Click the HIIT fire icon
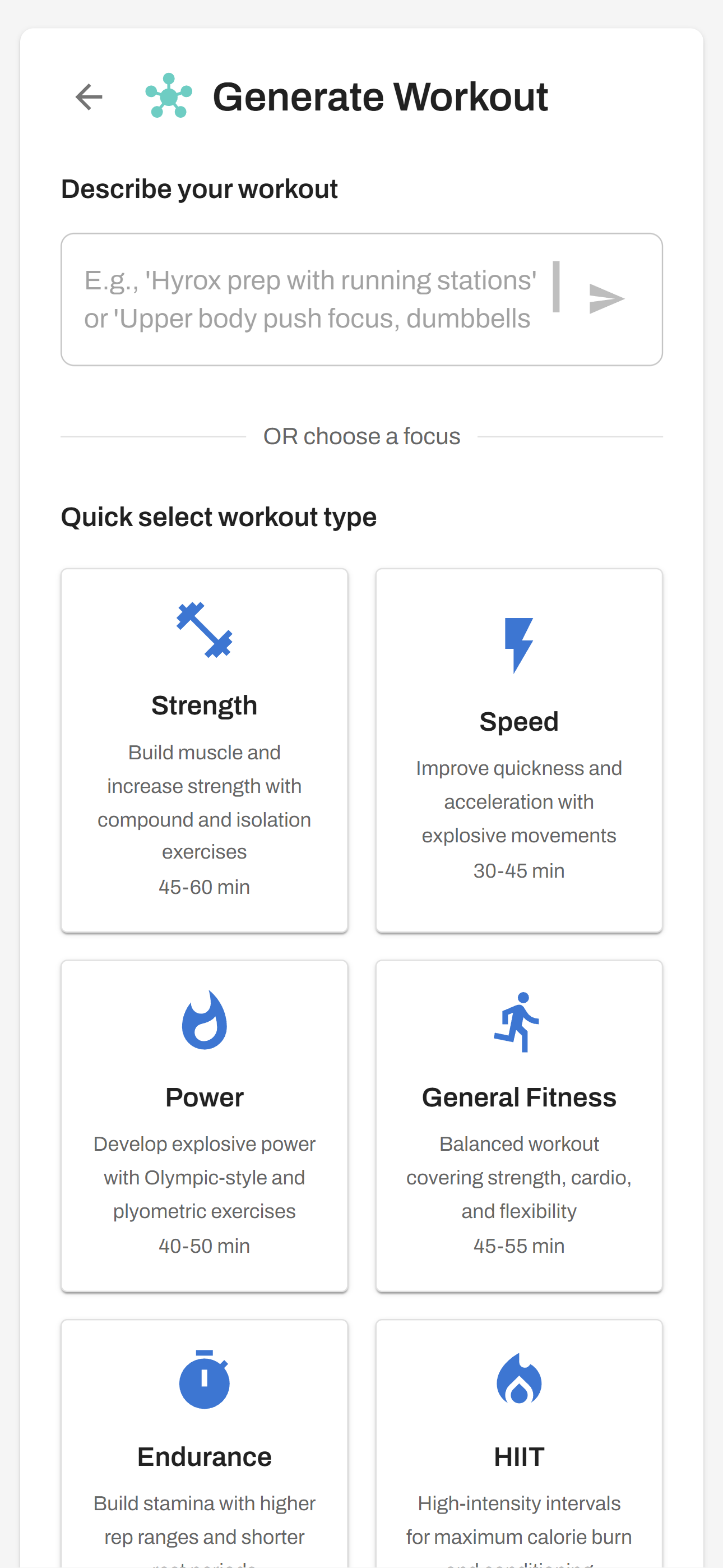The width and height of the screenshot is (723, 1568). [x=518, y=1380]
